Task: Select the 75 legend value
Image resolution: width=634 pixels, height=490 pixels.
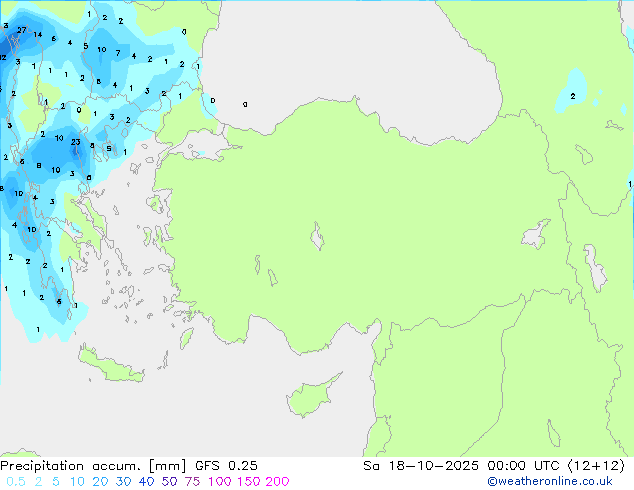Action: pos(192,482)
